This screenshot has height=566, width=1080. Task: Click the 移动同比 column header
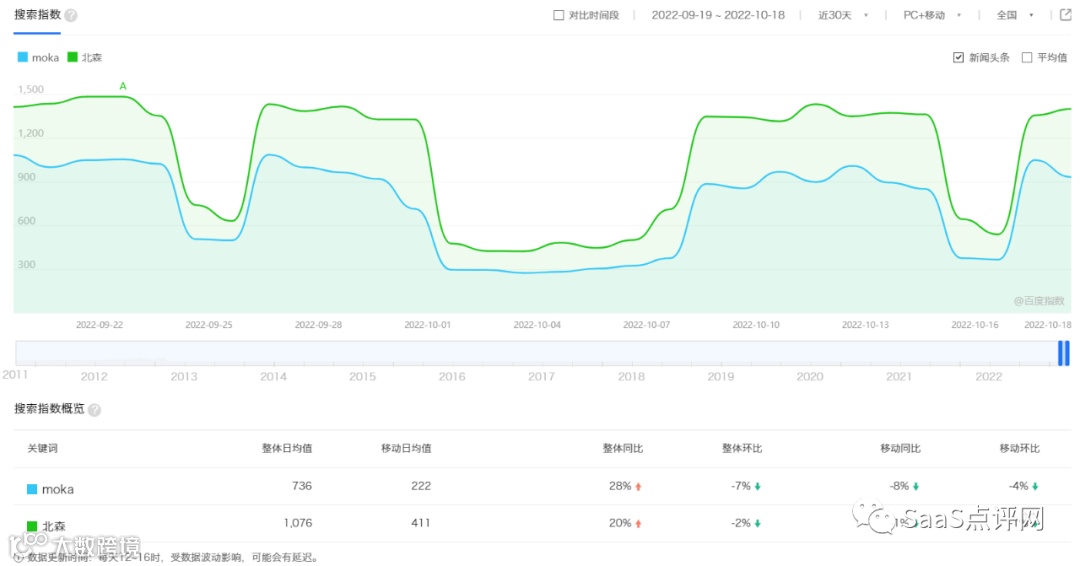coord(900,448)
